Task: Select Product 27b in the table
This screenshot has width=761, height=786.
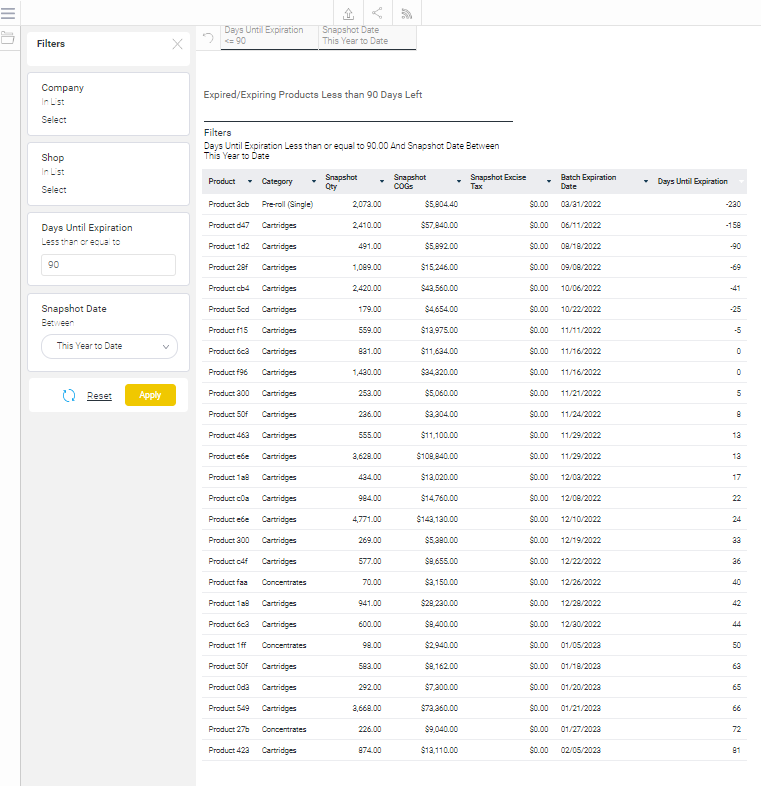Action: pos(229,730)
